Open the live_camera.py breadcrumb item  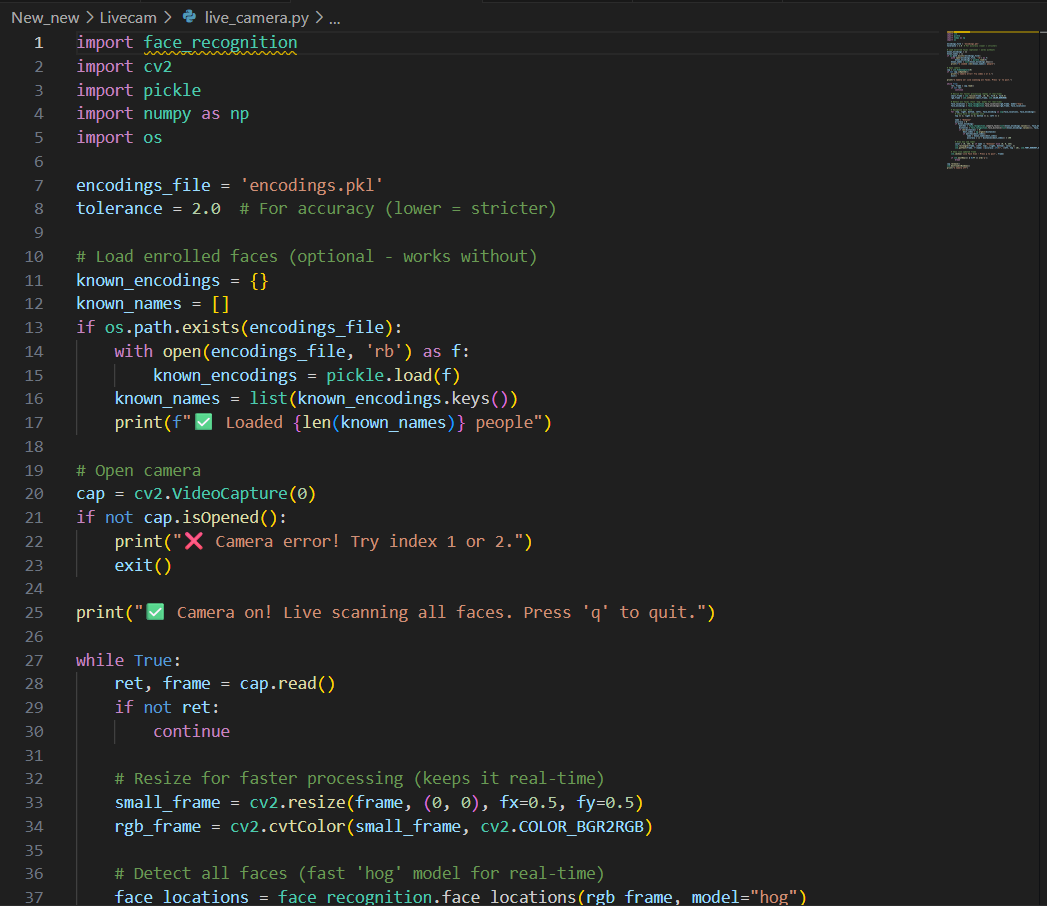pos(257,18)
